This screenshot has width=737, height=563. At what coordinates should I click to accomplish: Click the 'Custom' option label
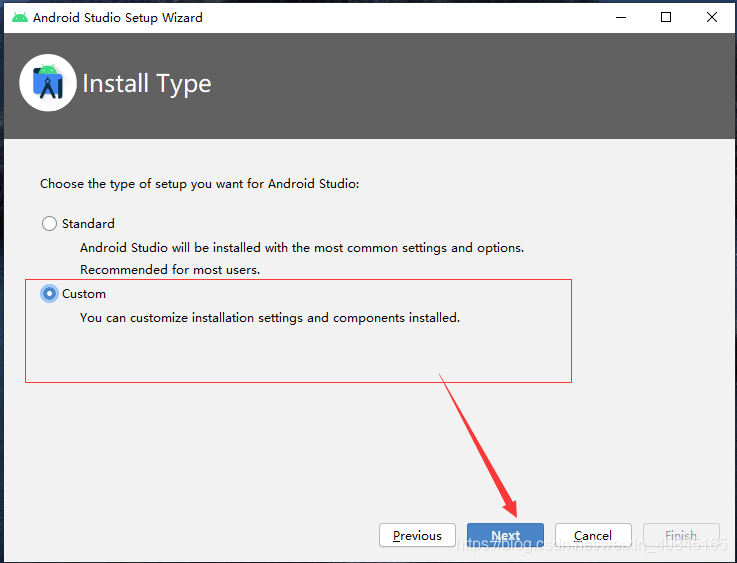(84, 294)
